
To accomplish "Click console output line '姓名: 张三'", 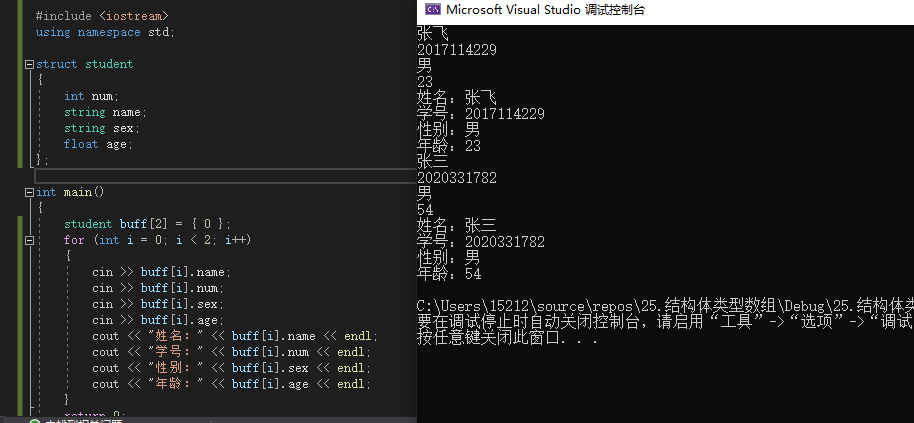I will point(457,225).
